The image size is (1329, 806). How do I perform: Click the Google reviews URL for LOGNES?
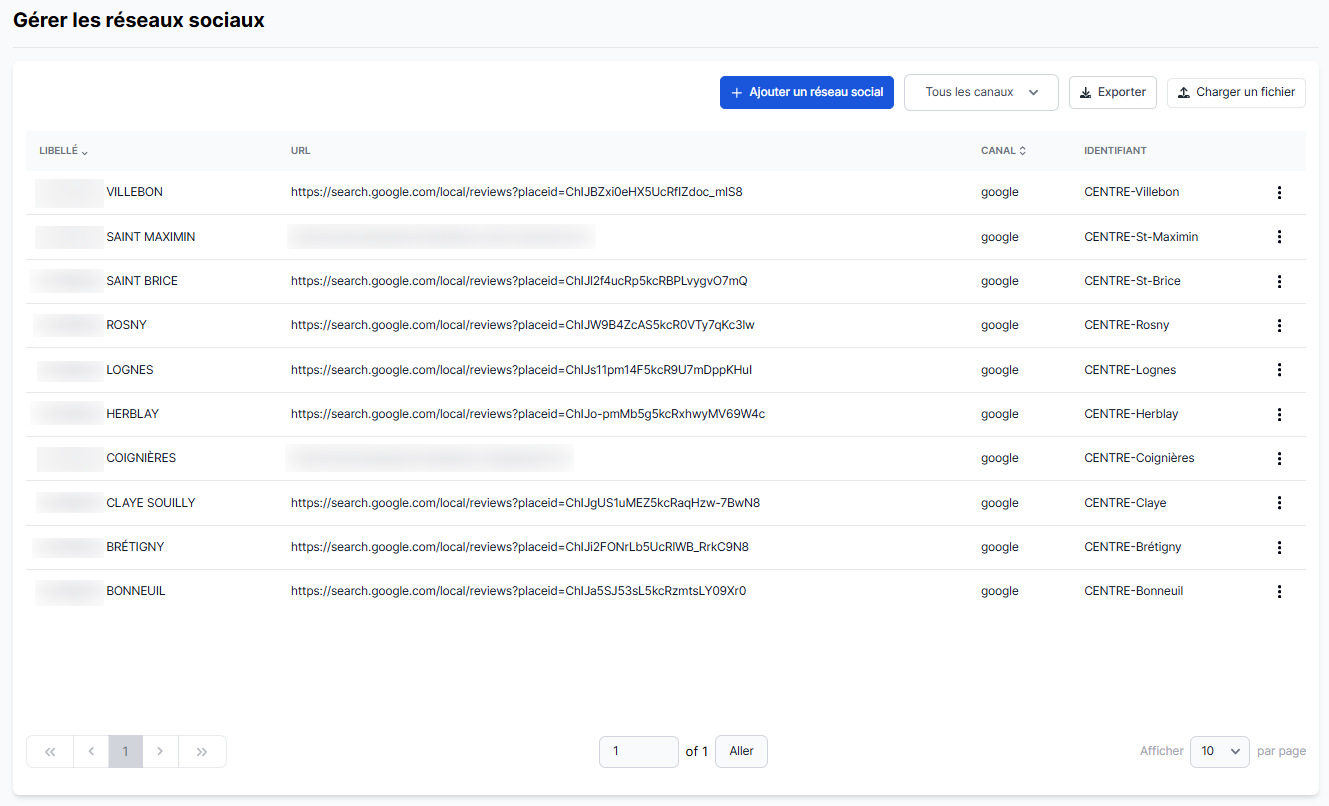(x=521, y=370)
